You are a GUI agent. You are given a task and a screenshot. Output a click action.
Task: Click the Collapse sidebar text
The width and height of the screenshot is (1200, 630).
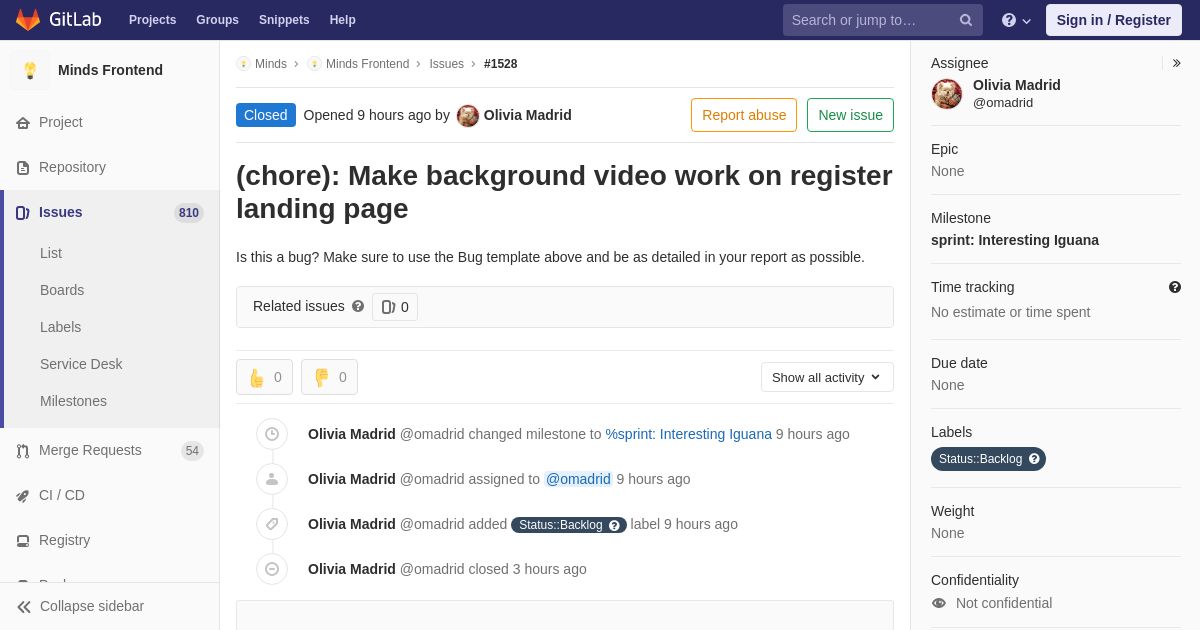(x=92, y=606)
